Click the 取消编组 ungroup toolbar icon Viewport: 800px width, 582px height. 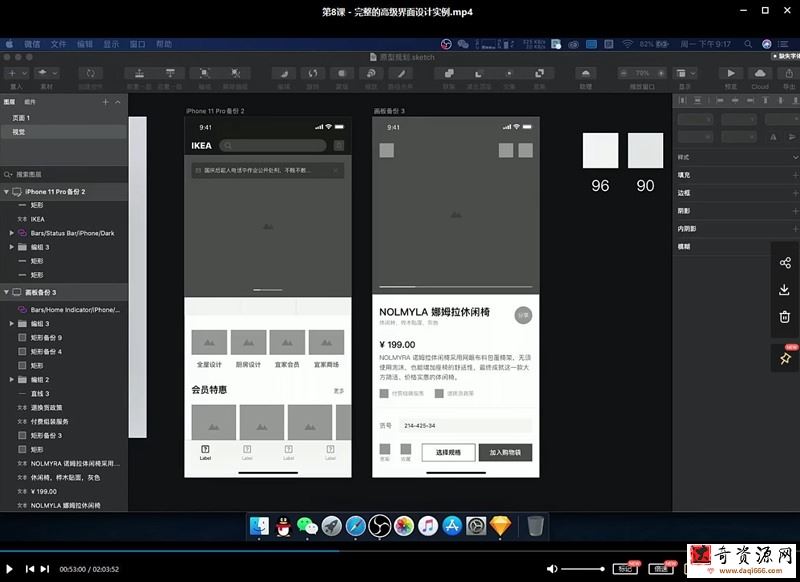[235, 73]
